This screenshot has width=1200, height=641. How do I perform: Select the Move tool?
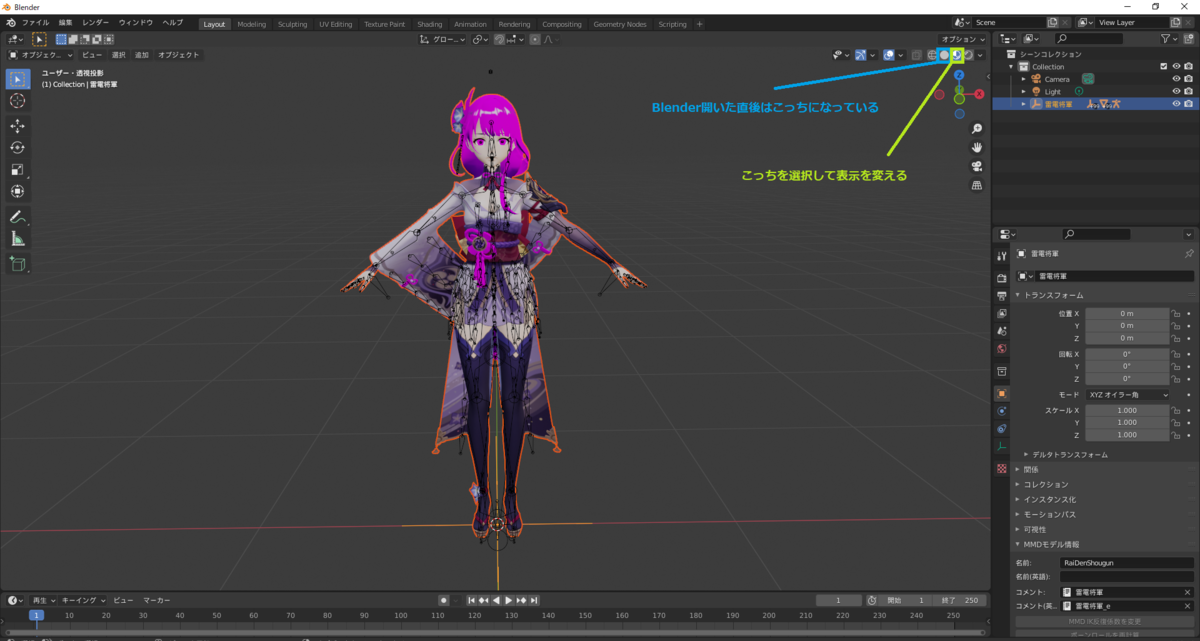[x=18, y=126]
